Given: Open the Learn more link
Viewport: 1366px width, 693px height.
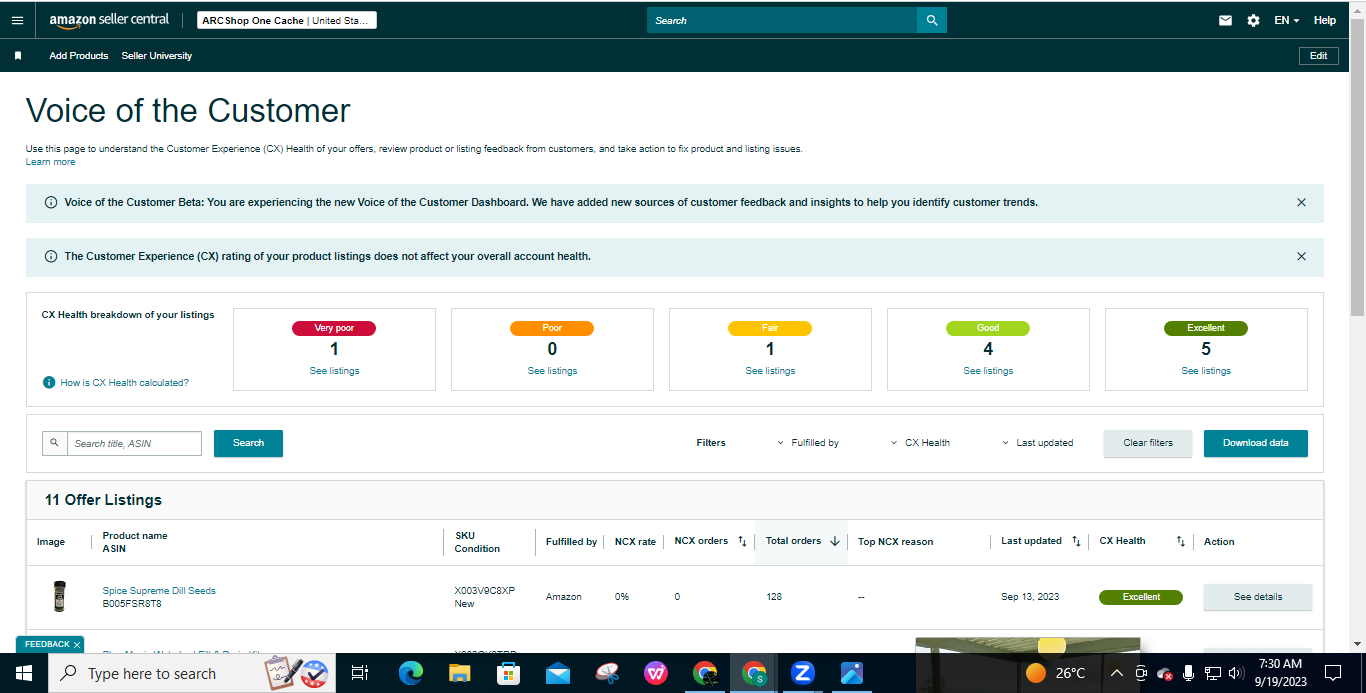Looking at the screenshot, I should click(50, 162).
